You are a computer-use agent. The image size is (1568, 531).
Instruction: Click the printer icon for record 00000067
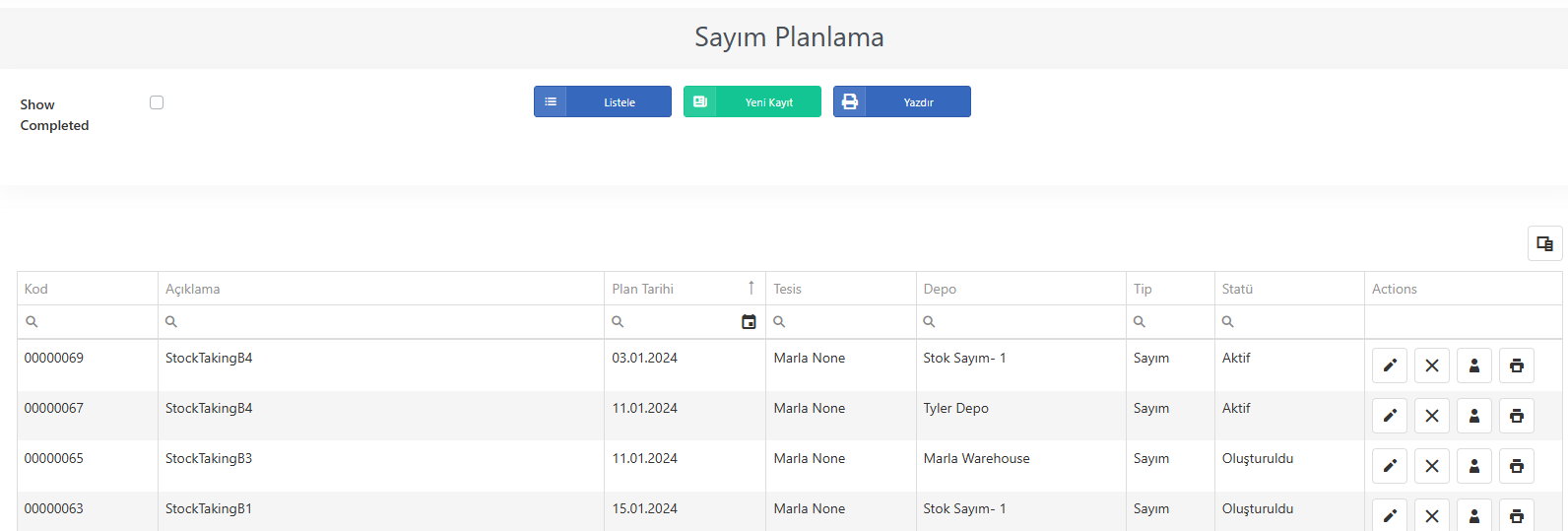point(1517,416)
